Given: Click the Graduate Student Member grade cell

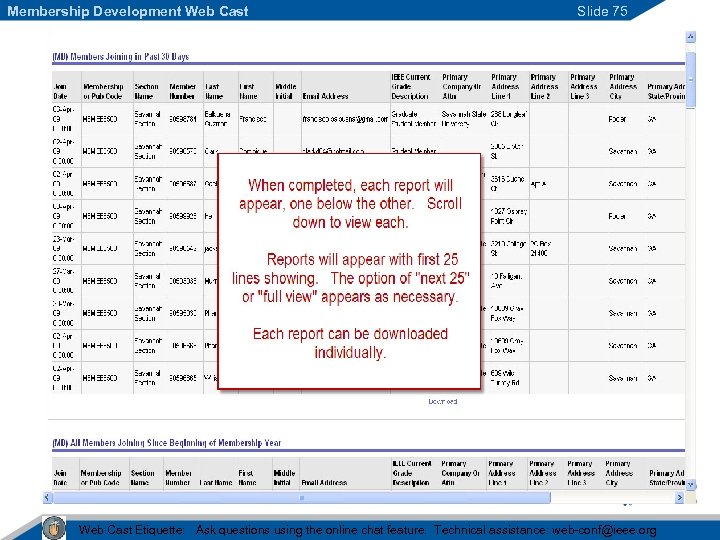Looking at the screenshot, I should [413, 119].
